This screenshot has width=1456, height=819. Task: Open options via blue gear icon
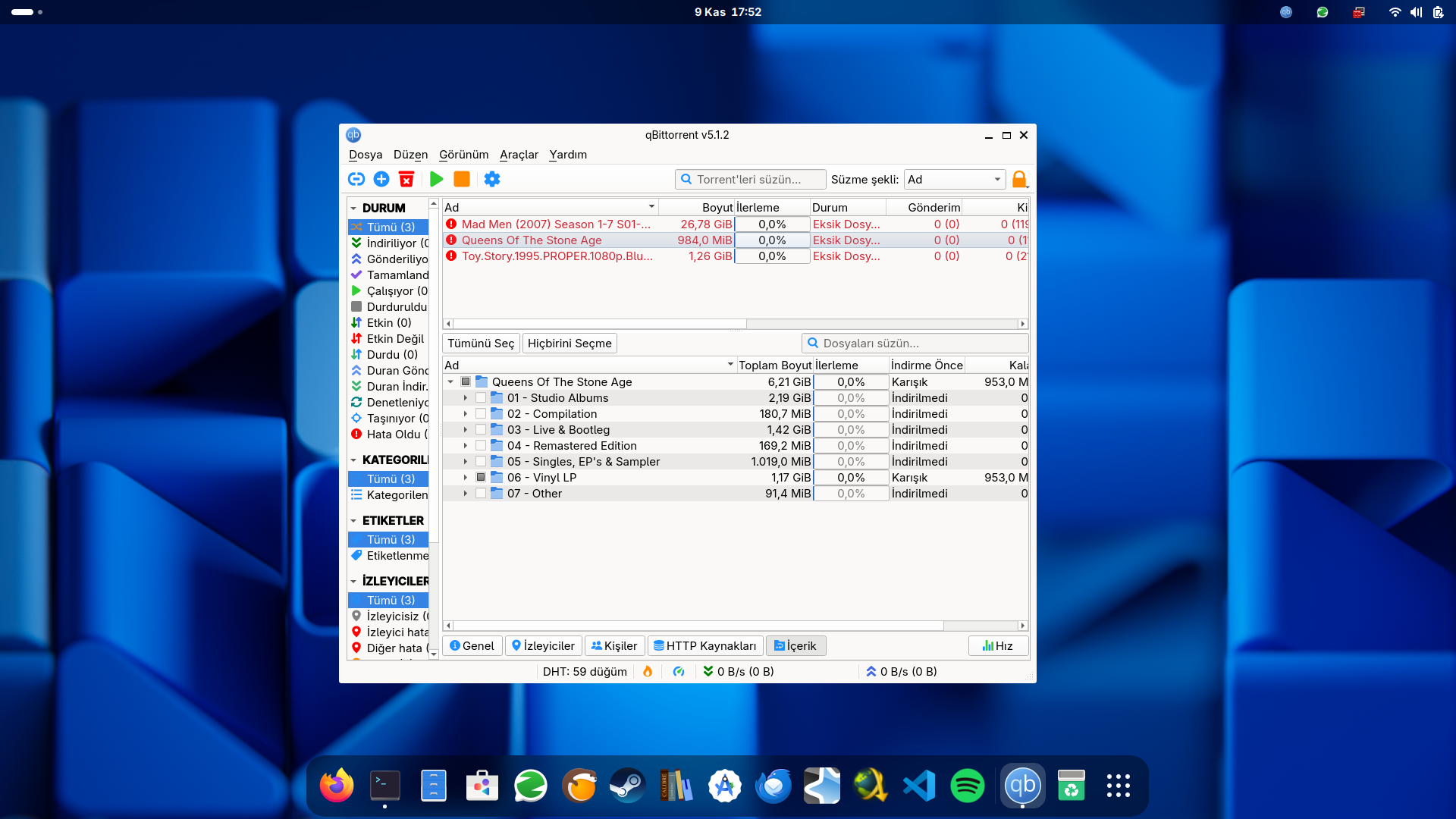point(492,179)
